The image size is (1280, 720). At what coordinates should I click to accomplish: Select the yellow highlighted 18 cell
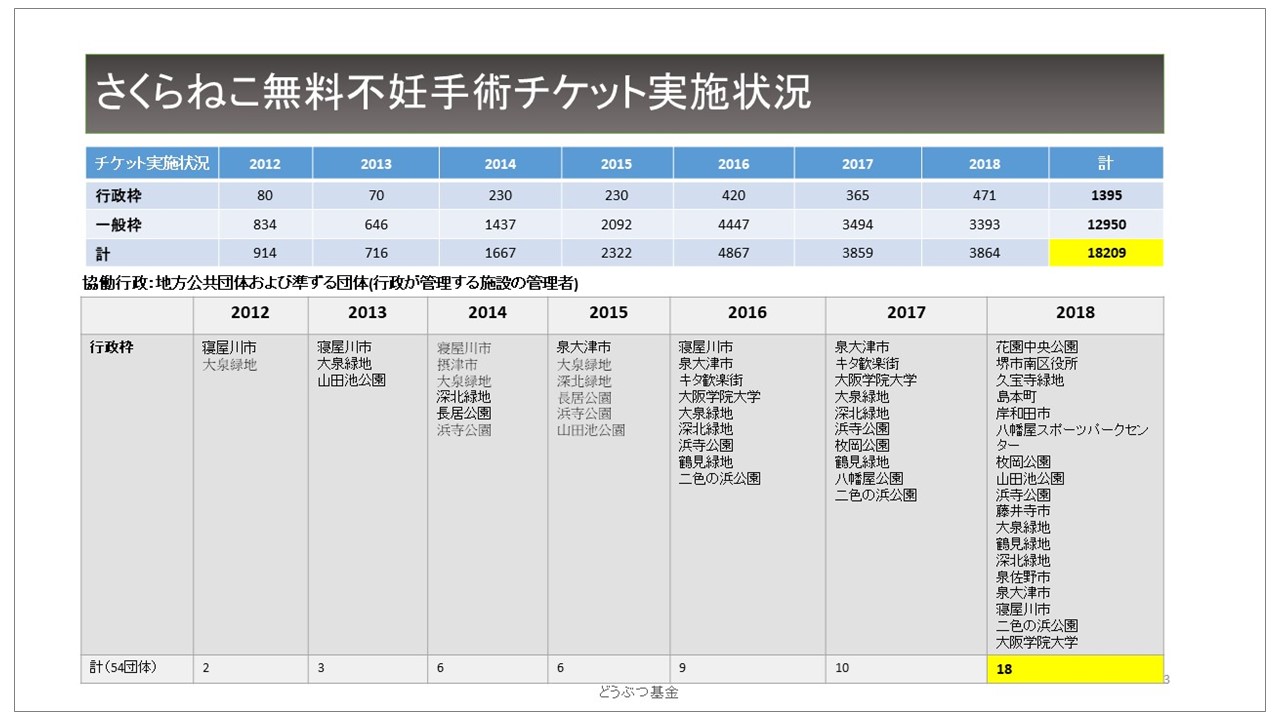pyautogui.click(x=1075, y=669)
